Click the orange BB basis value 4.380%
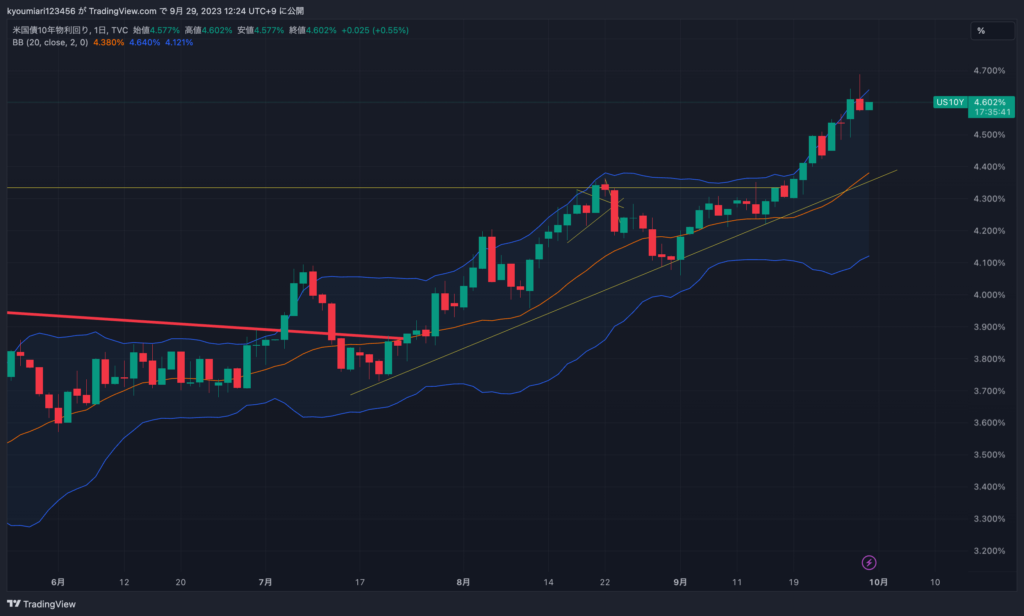 pyautogui.click(x=108, y=42)
